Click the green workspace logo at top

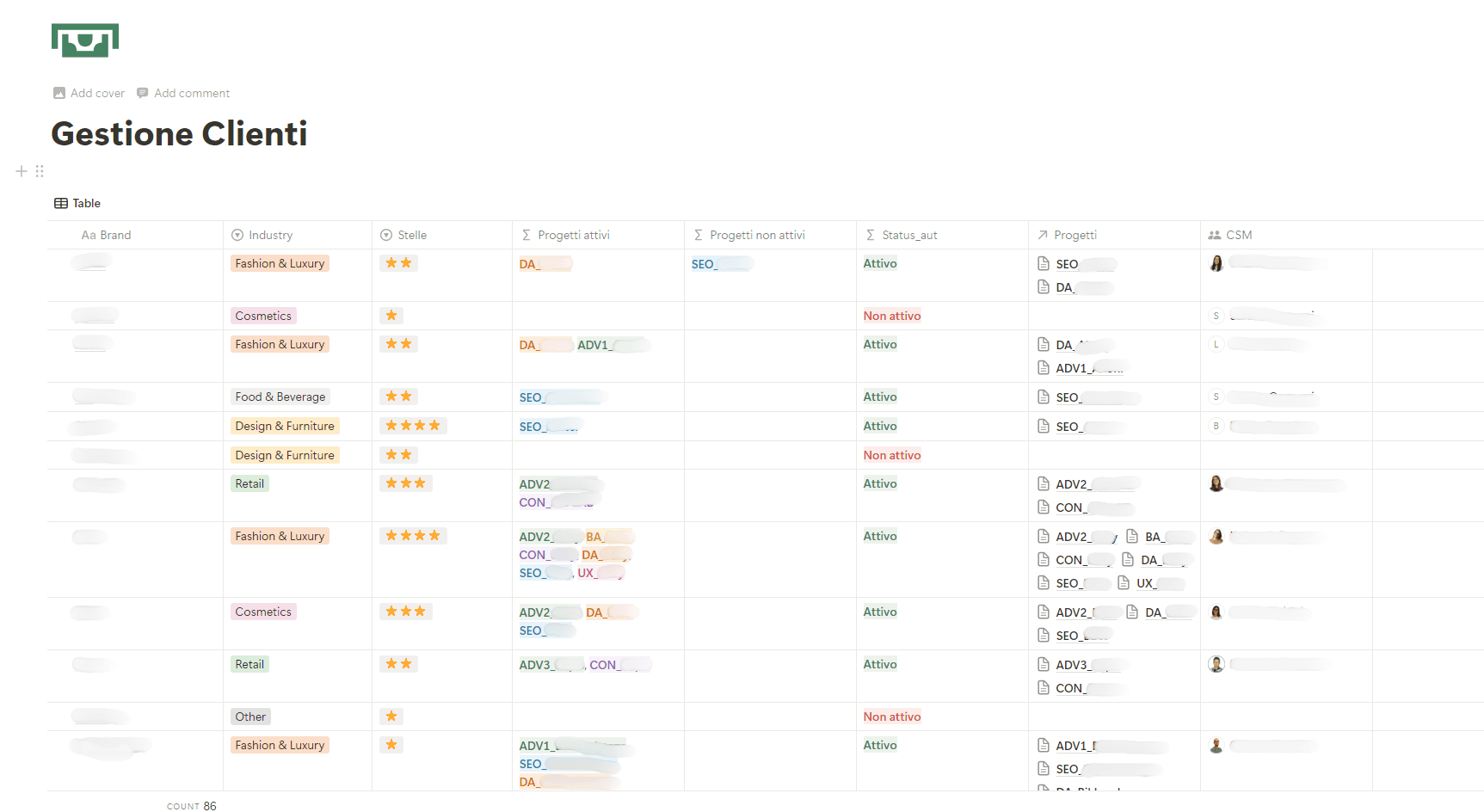click(84, 40)
